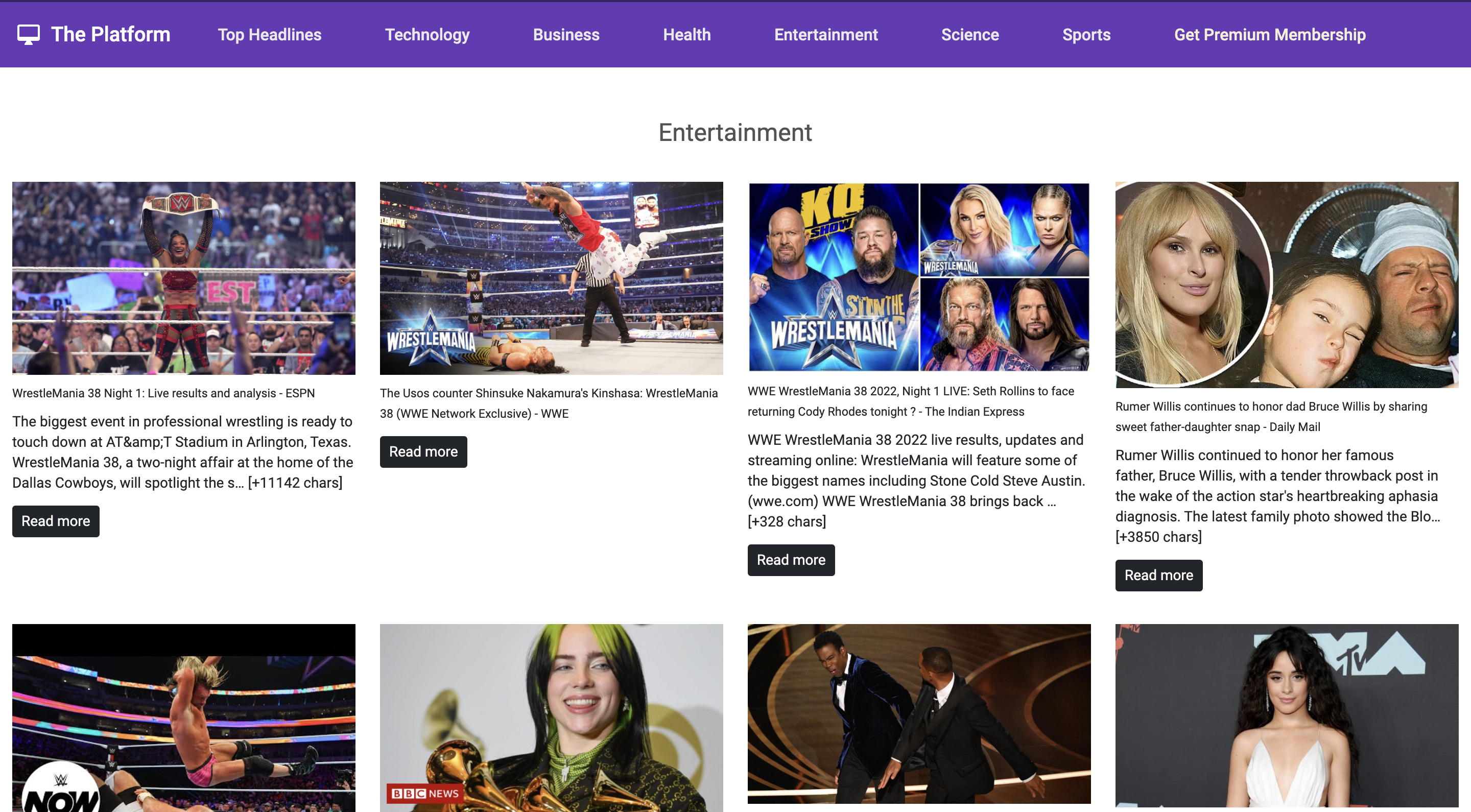1471x812 pixels.
Task: Go to the Technology category
Action: pyautogui.click(x=427, y=35)
